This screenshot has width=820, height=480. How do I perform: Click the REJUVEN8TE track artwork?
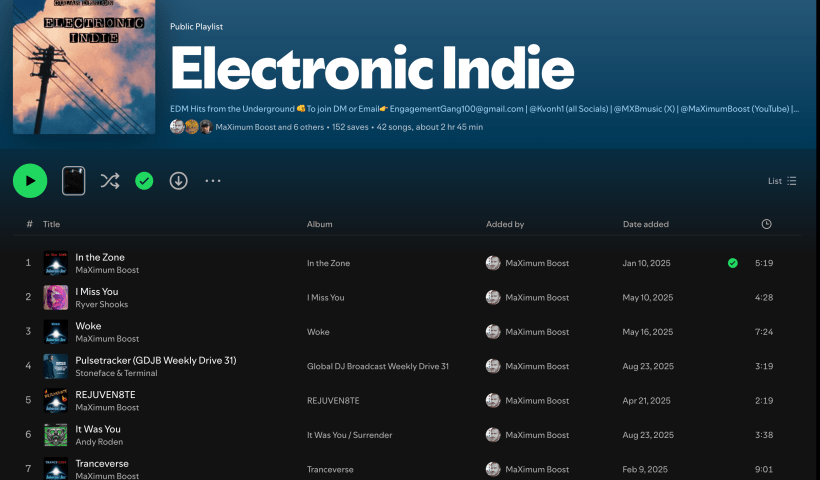coord(56,400)
